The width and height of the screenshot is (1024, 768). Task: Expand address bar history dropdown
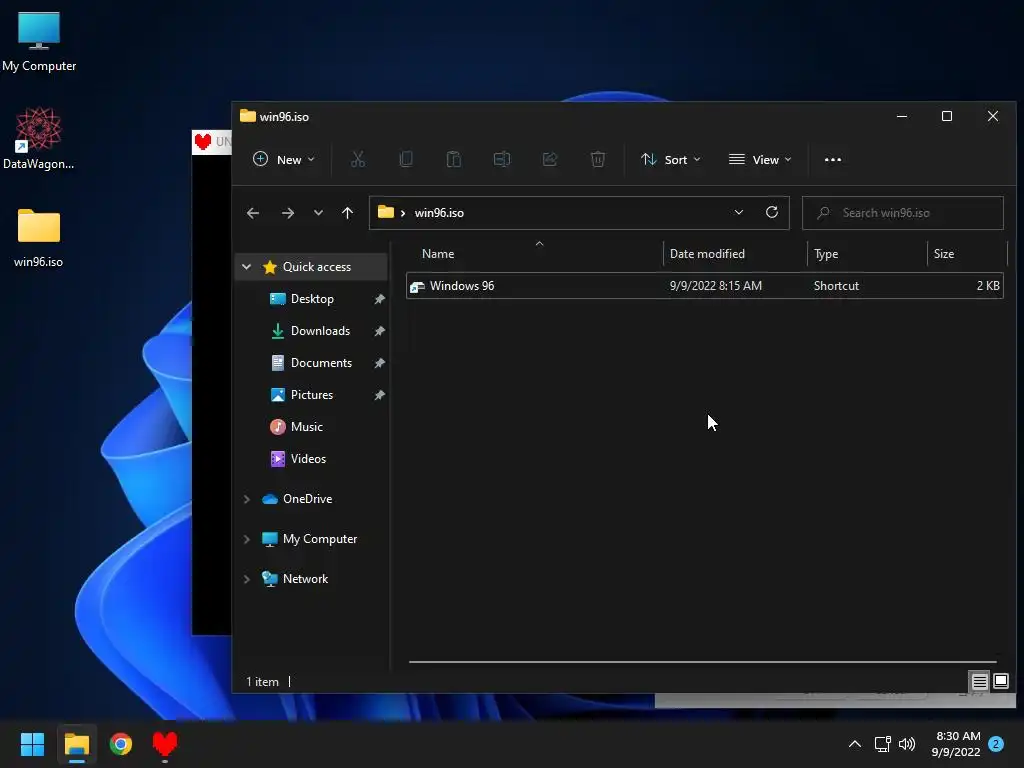click(x=739, y=212)
